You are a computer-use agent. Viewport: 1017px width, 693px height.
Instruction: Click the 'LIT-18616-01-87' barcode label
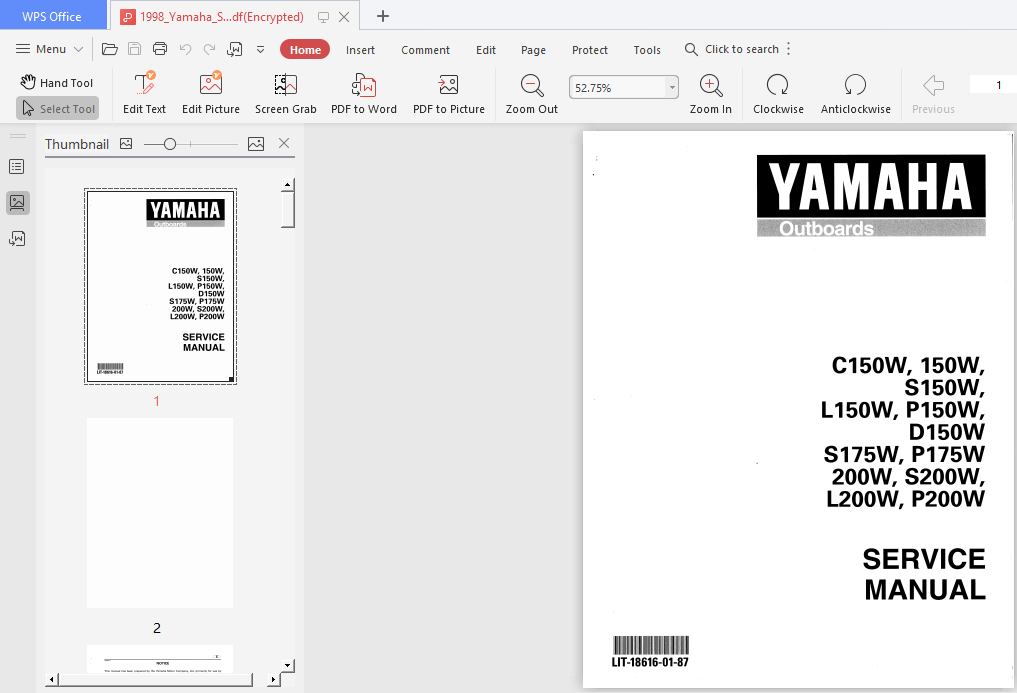(x=650, y=663)
